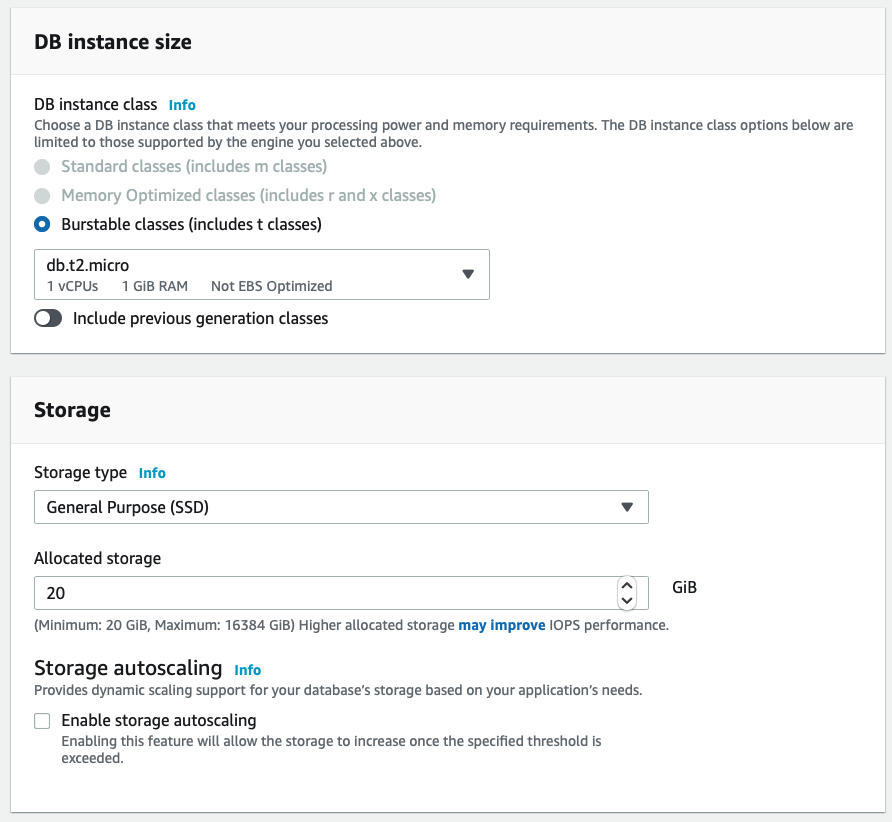This screenshot has height=822, width=892.
Task: Open the General Purpose (SSD) storage dropdown
Action: pyautogui.click(x=340, y=507)
